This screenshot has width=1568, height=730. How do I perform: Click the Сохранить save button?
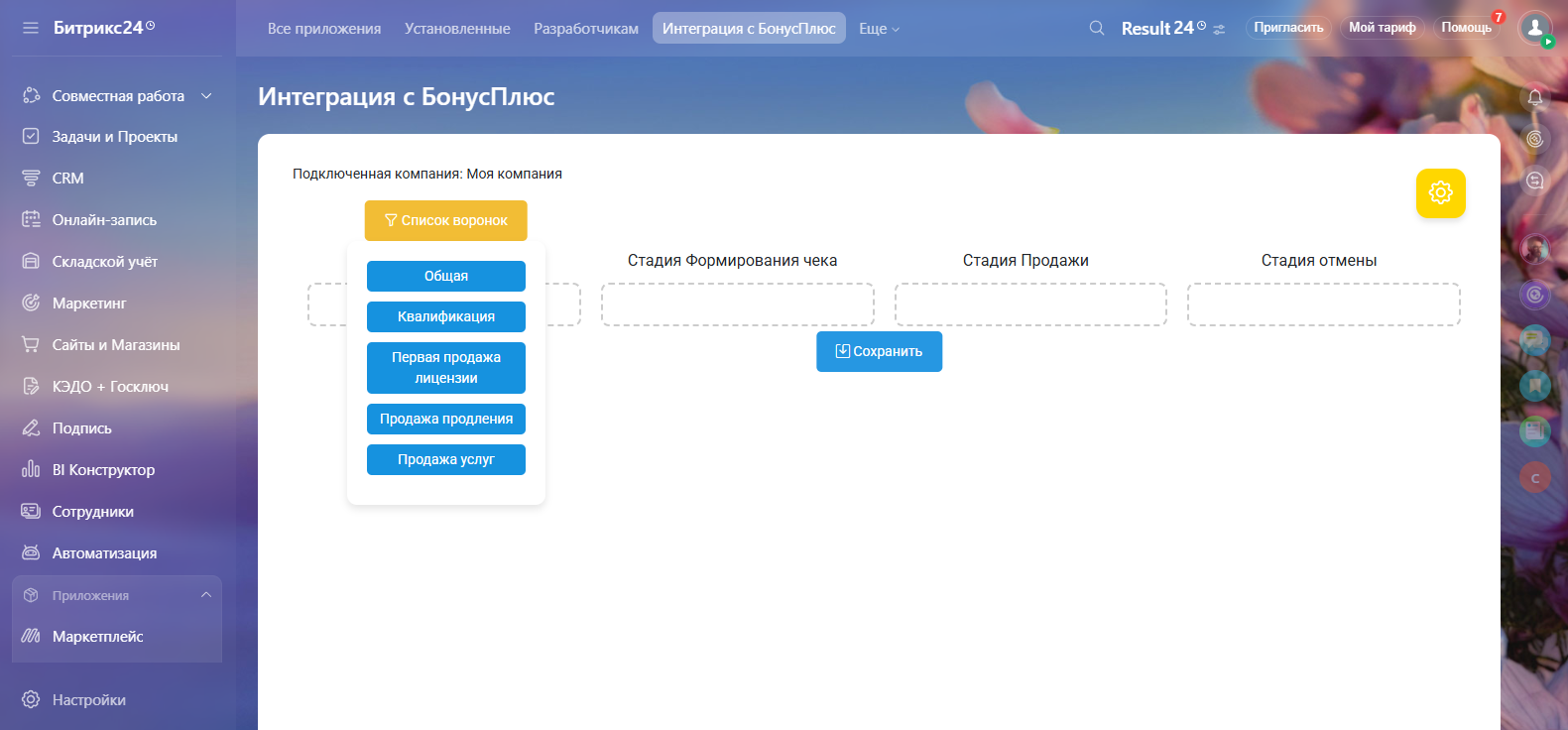tap(879, 351)
